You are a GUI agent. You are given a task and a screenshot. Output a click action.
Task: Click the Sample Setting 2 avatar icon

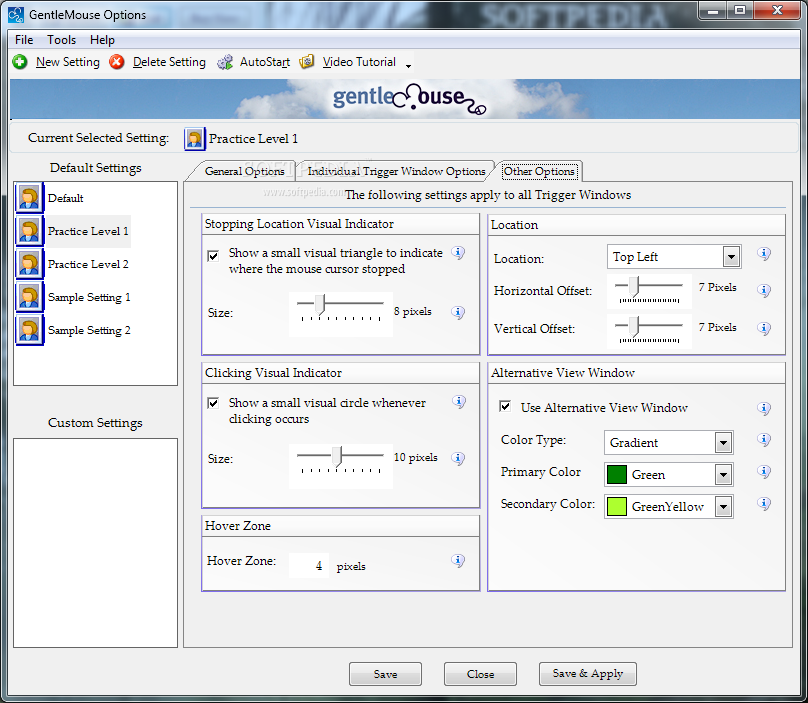[29, 330]
